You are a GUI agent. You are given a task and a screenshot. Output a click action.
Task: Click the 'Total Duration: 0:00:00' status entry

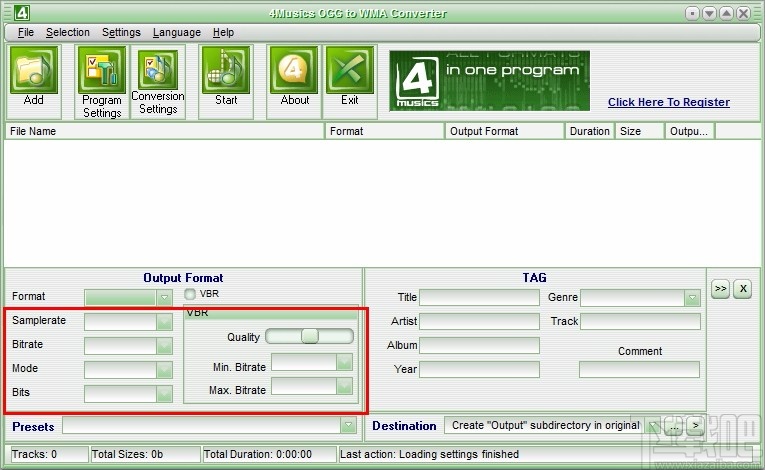tap(269, 454)
